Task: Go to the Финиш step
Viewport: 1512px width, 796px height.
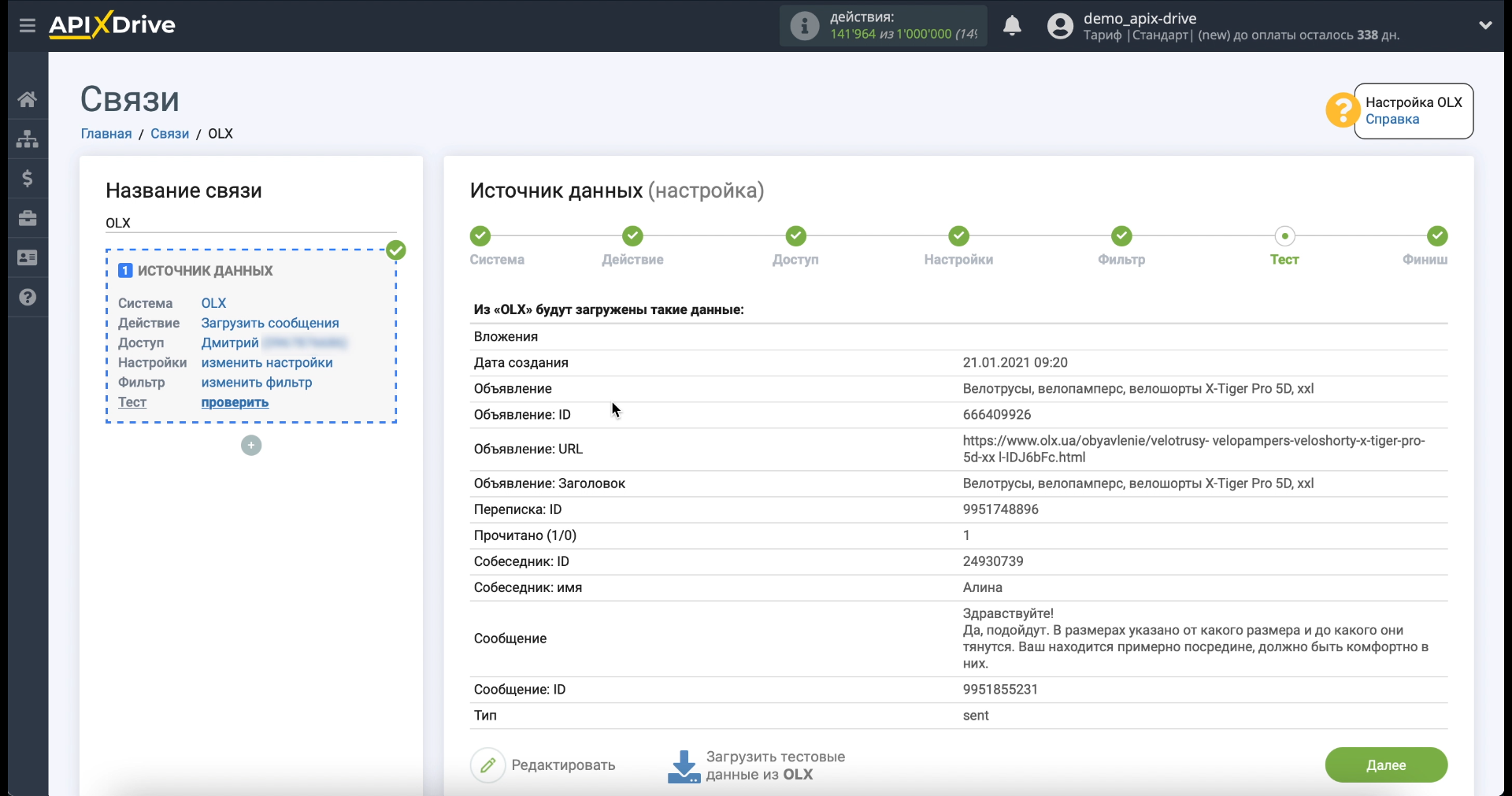Action: click(1437, 236)
